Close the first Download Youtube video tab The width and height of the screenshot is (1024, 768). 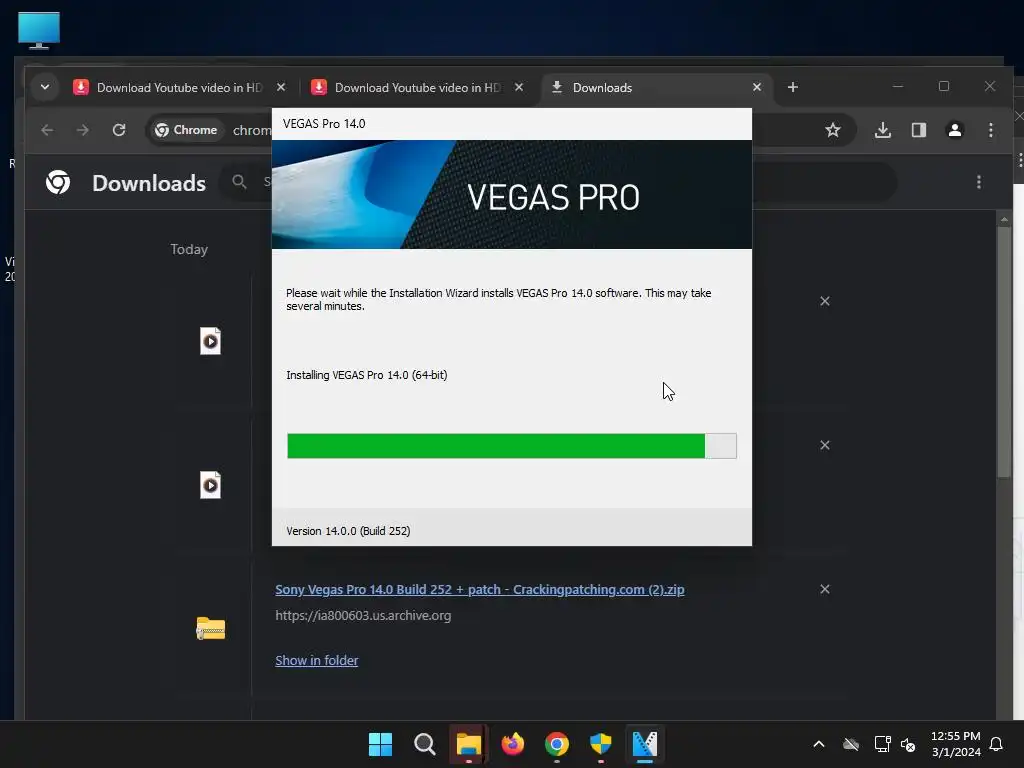coord(281,87)
